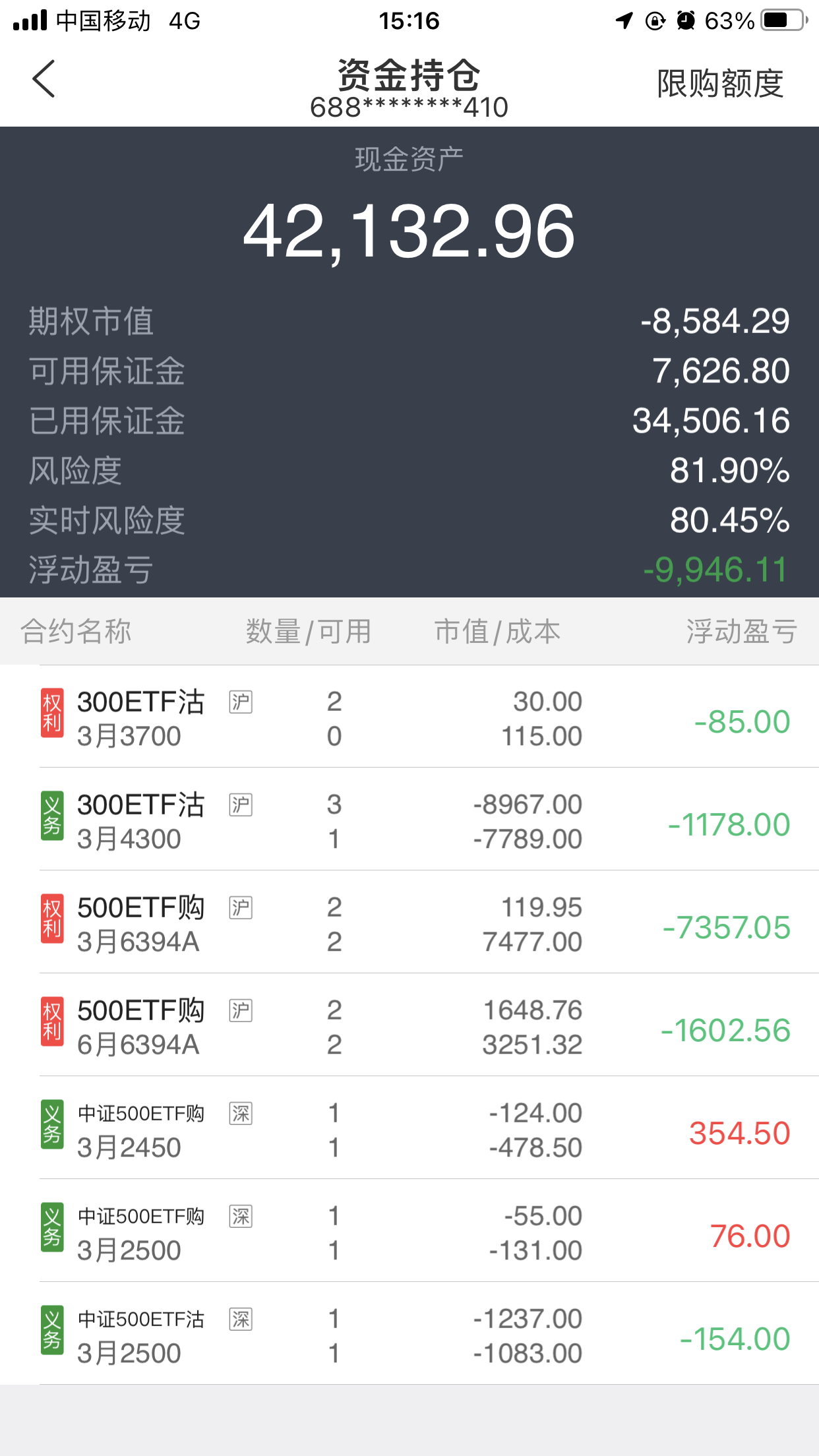Sort by 浮动盈亏 column header

click(741, 632)
